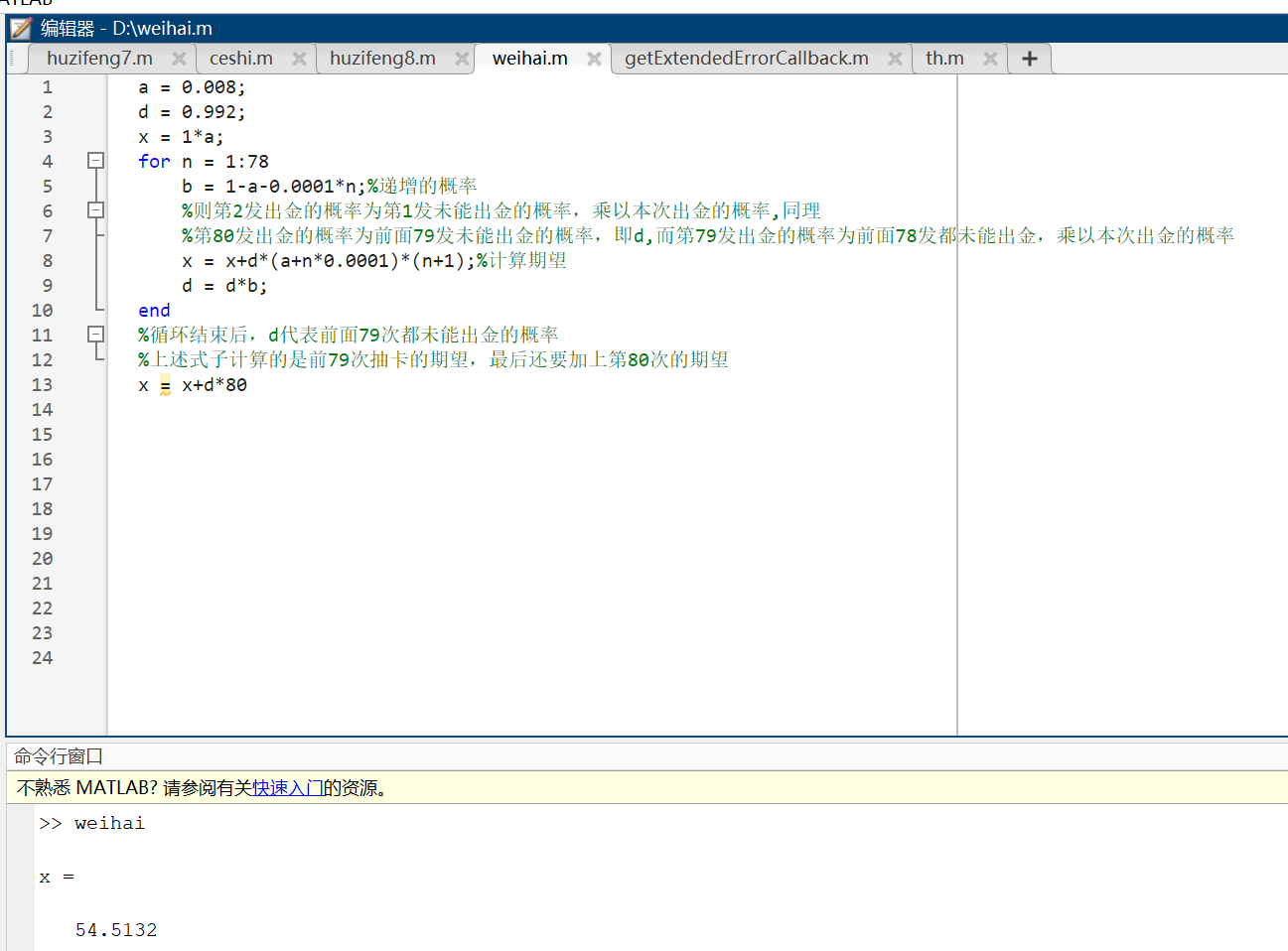Click line number 4 in the gutter
This screenshot has height=951, width=1288.
(47, 162)
